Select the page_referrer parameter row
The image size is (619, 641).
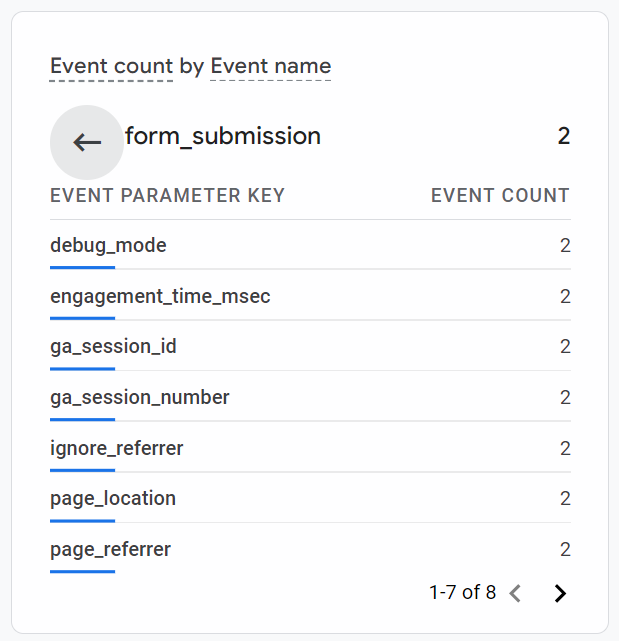(310, 549)
